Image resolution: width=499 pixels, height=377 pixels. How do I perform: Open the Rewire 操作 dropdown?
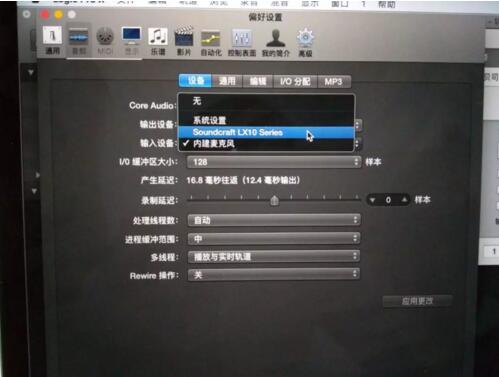pyautogui.click(x=274, y=275)
